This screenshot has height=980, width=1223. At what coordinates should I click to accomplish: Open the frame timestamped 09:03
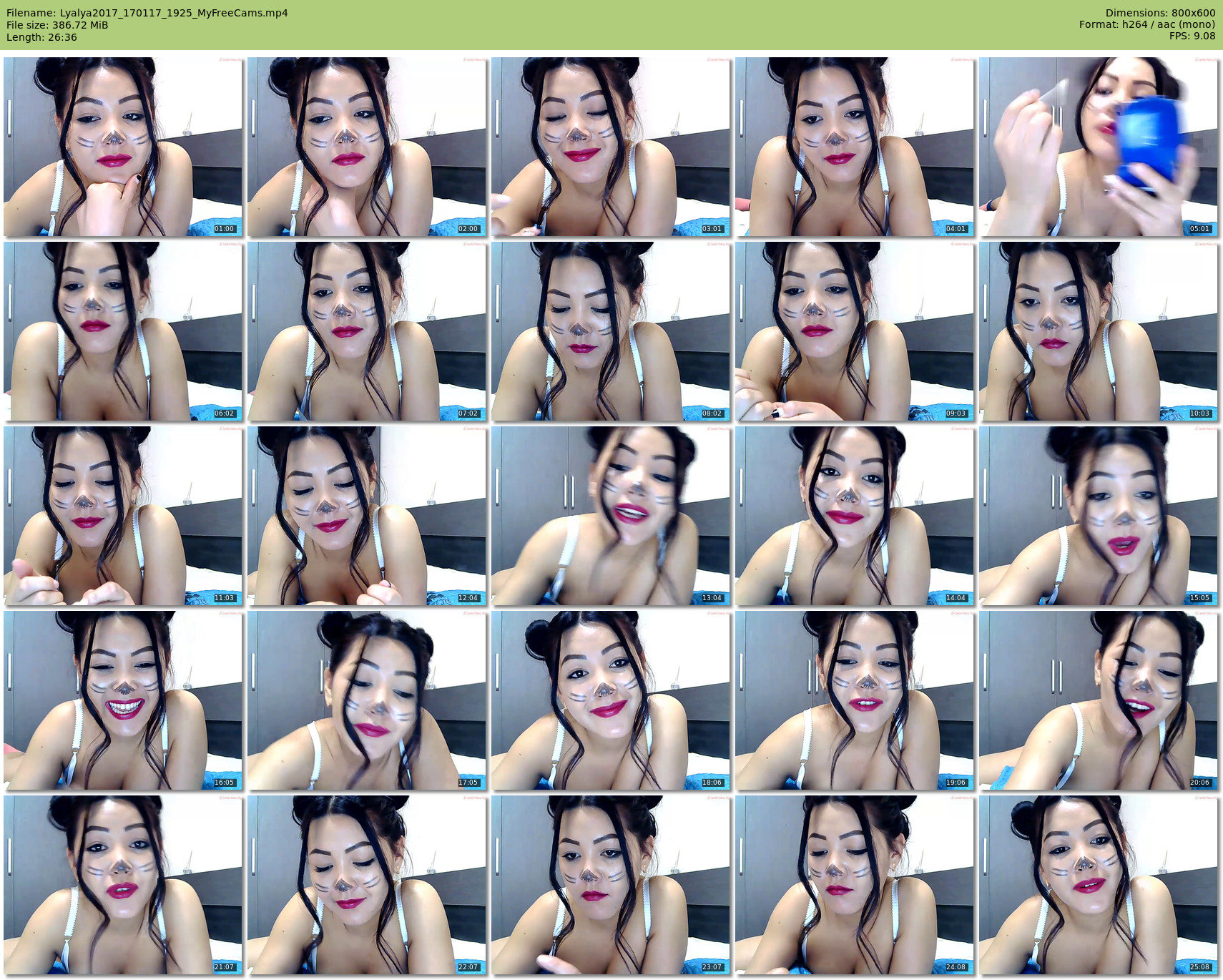pos(855,331)
